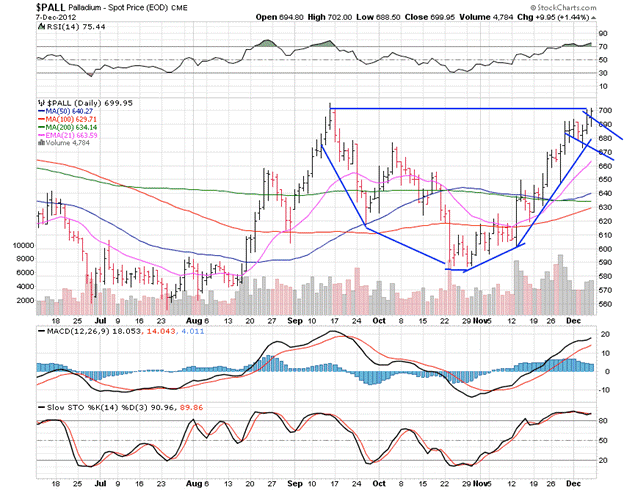Click the $PALL (Daily) price legend marker
Screen dimensions: 624x490
39,103
